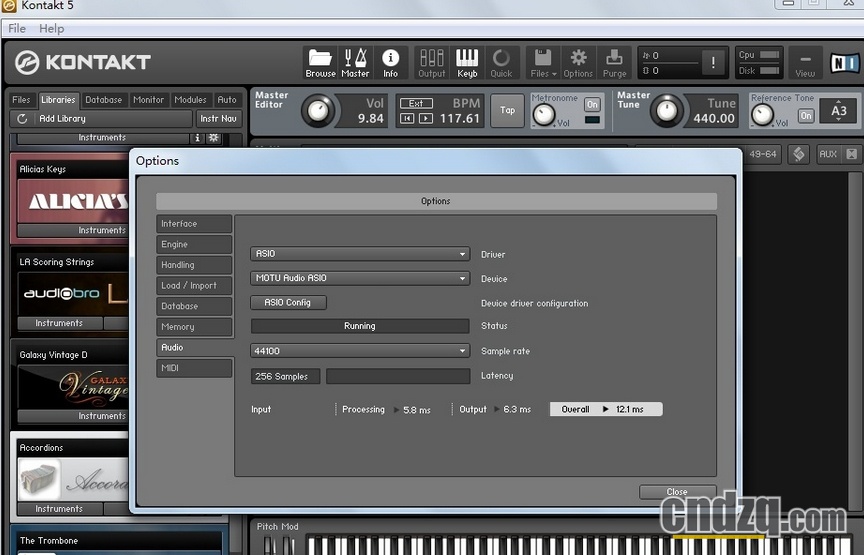Select the 49-64 rack page

point(763,154)
